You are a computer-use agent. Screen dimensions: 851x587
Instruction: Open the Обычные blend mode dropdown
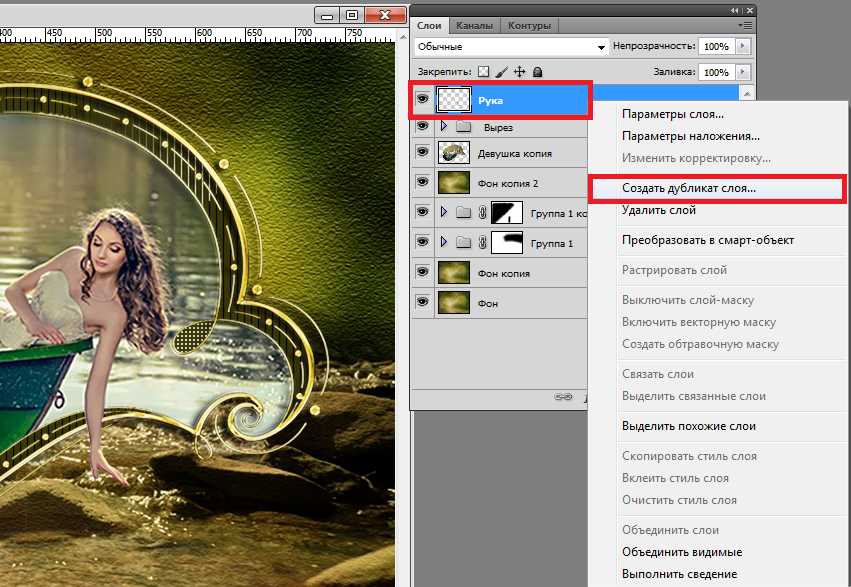click(x=511, y=47)
